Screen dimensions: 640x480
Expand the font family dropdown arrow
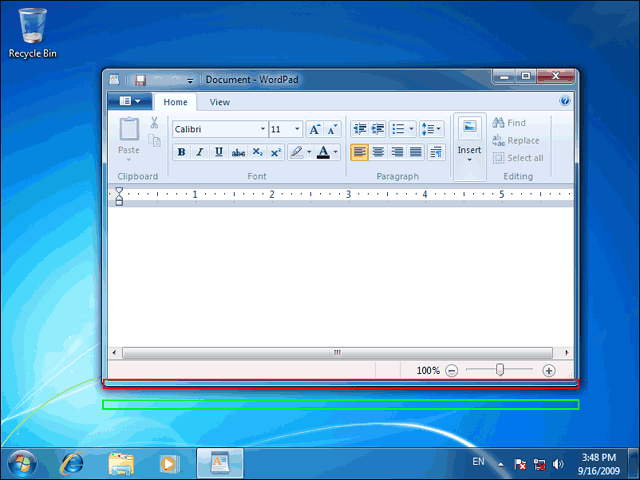[263, 129]
